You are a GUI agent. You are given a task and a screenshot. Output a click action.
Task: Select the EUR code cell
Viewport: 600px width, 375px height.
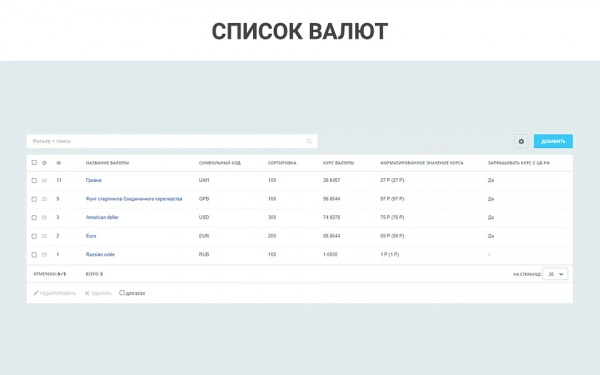point(204,236)
